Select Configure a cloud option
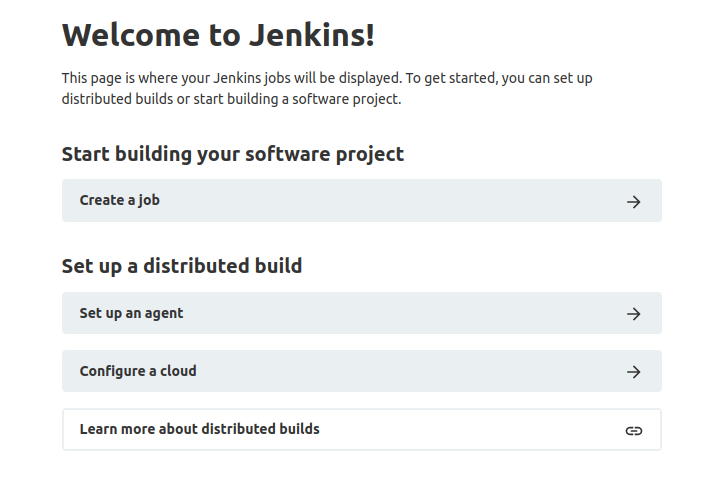The image size is (728, 477). tap(362, 371)
